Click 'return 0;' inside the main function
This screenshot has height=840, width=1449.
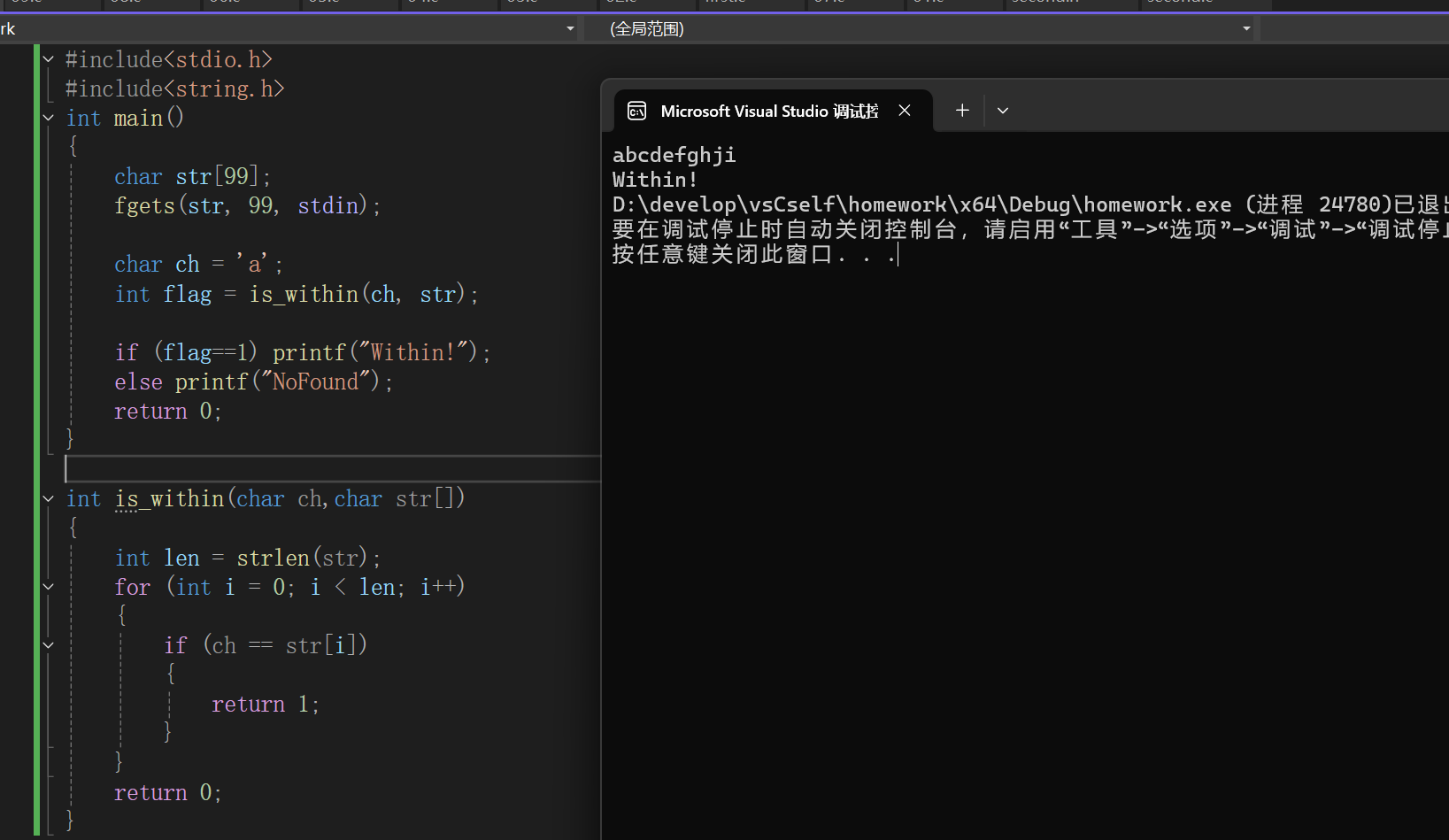click(x=167, y=411)
